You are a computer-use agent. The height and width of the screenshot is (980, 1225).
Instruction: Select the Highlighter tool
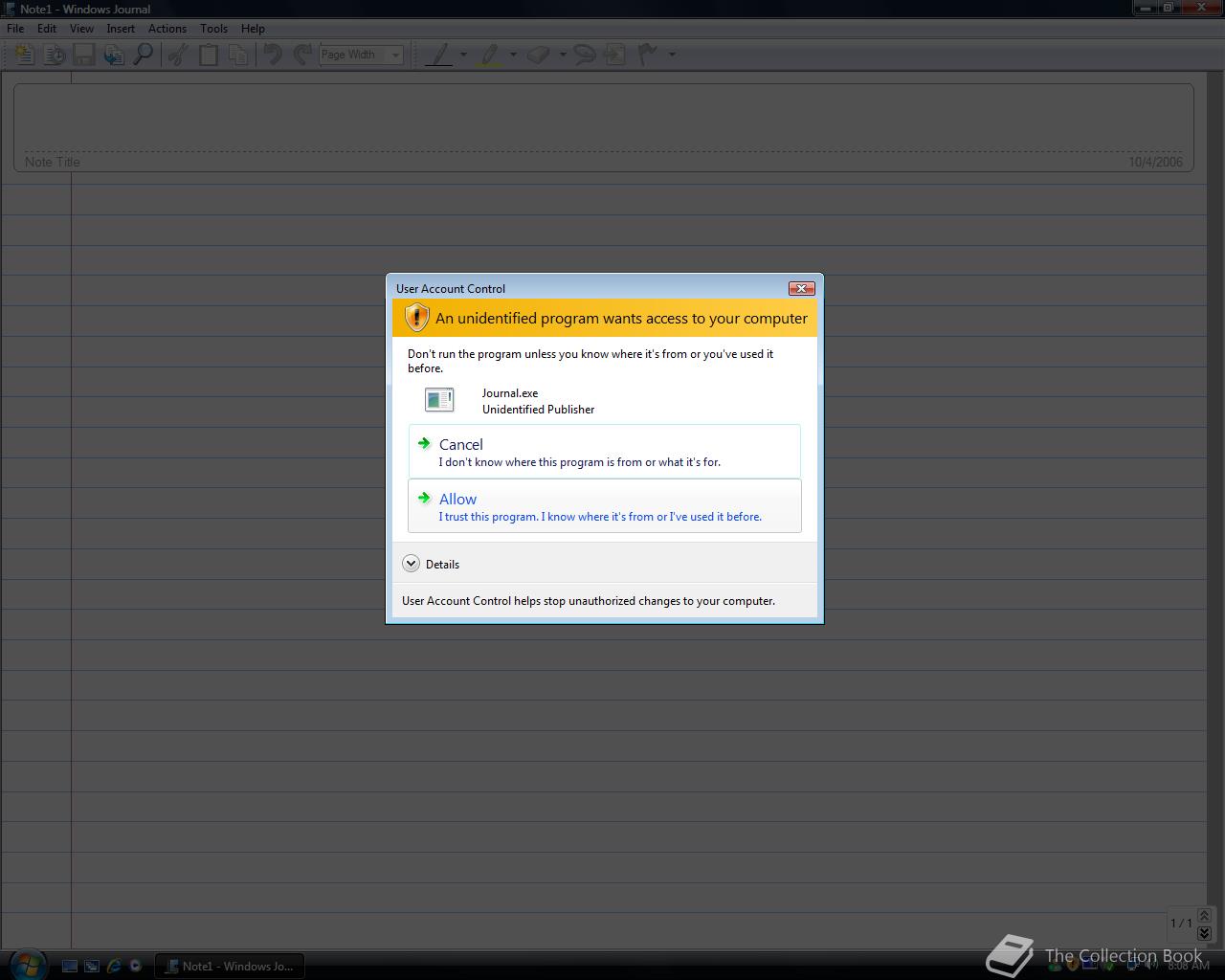[489, 55]
